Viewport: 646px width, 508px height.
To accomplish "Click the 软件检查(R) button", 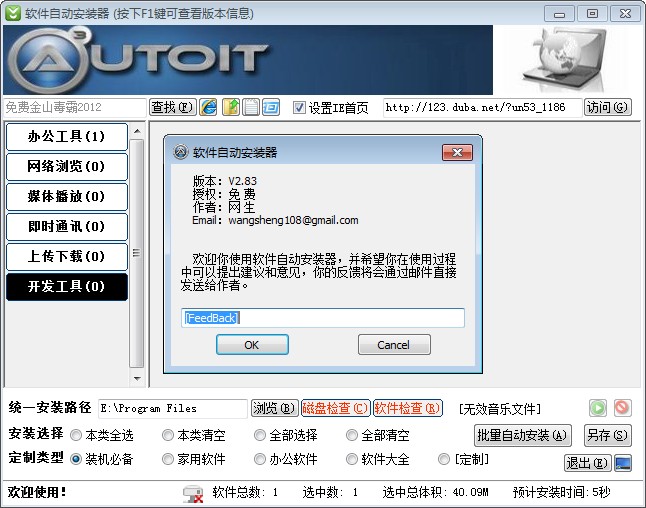I will pos(408,408).
